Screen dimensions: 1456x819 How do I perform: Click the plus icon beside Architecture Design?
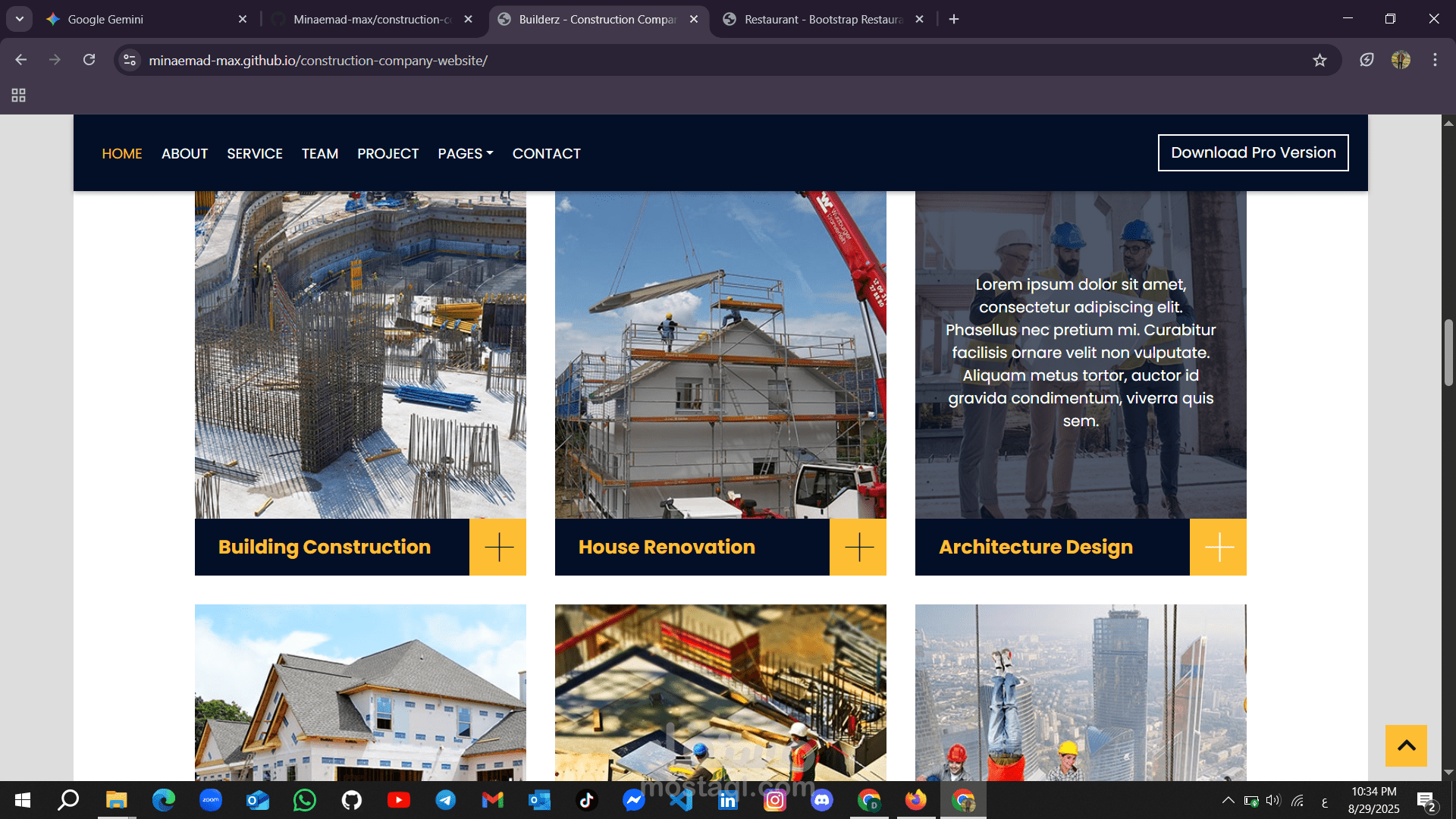(x=1219, y=547)
